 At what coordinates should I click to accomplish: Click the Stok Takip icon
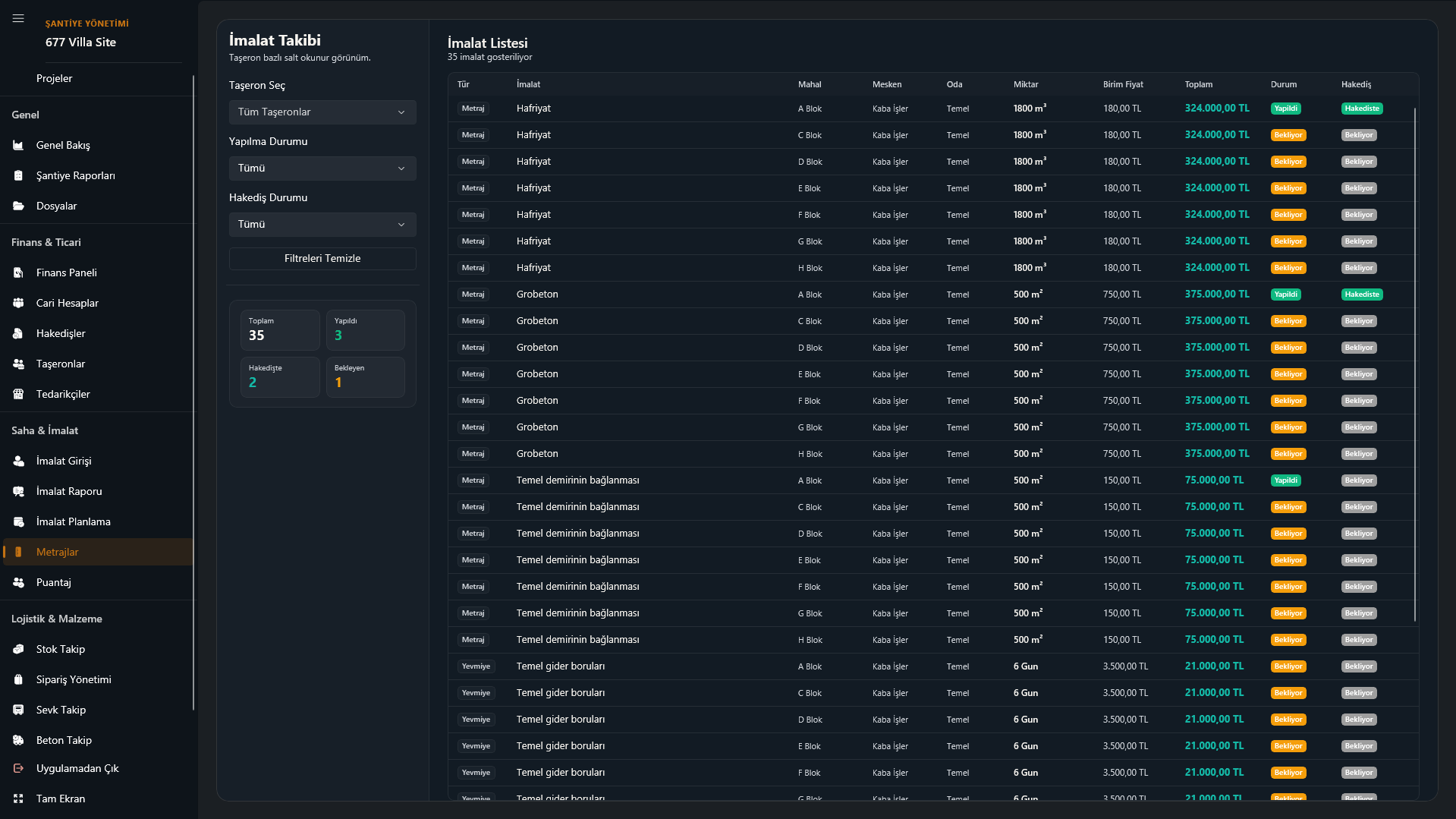point(18,649)
